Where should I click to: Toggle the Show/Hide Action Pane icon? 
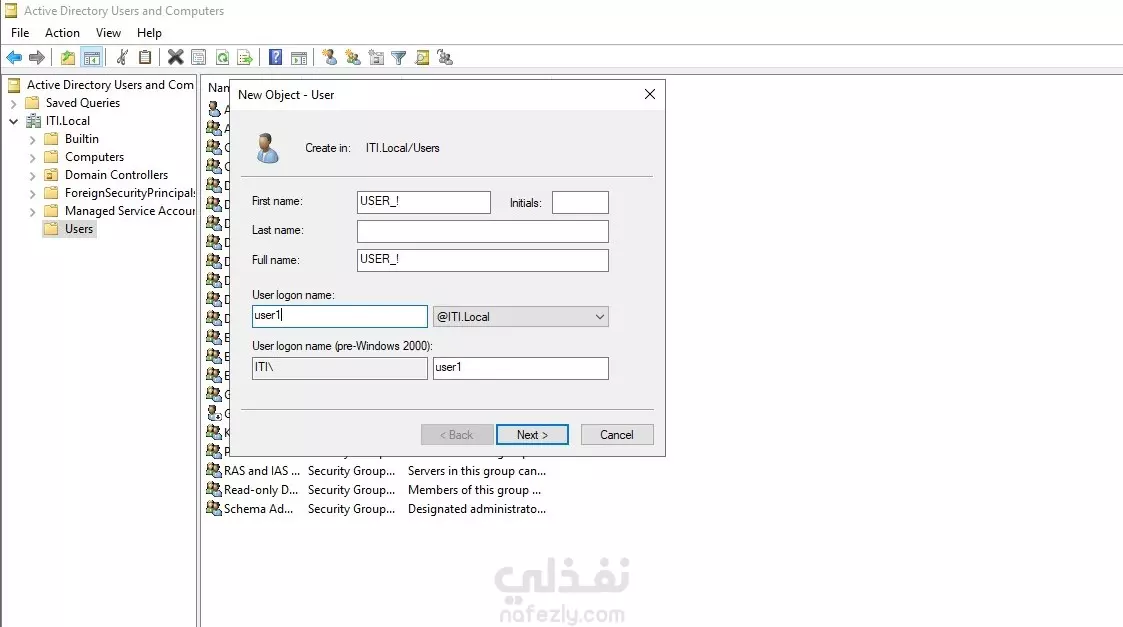coord(299,57)
